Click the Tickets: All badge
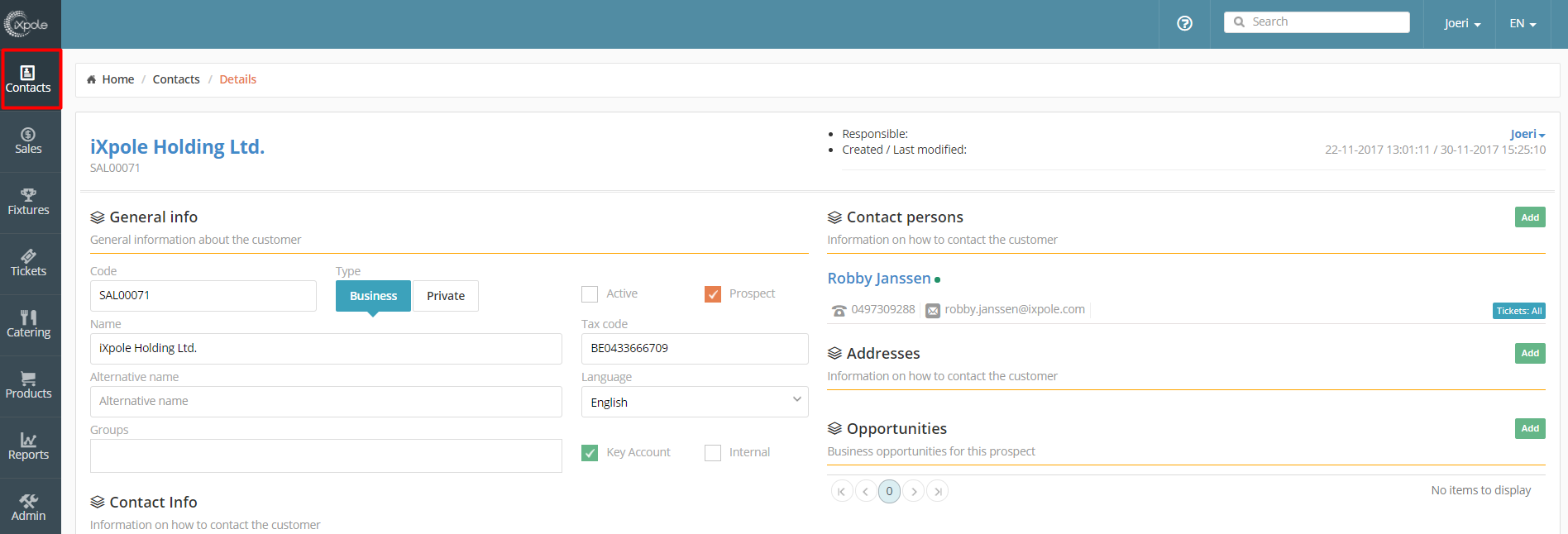1568x534 pixels. pos(1519,311)
